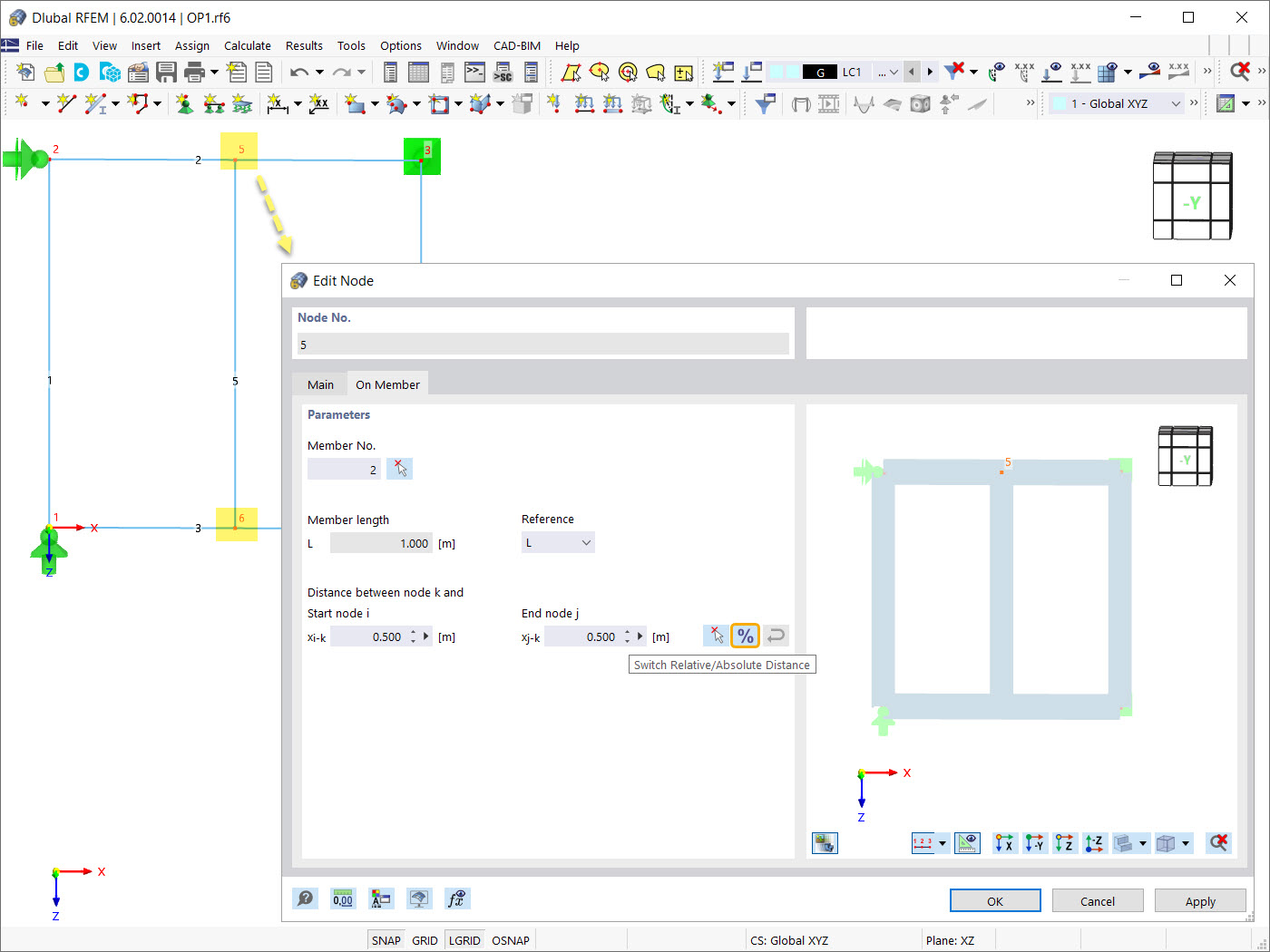1270x952 pixels.
Task: Click the OK button
Action: point(995,901)
